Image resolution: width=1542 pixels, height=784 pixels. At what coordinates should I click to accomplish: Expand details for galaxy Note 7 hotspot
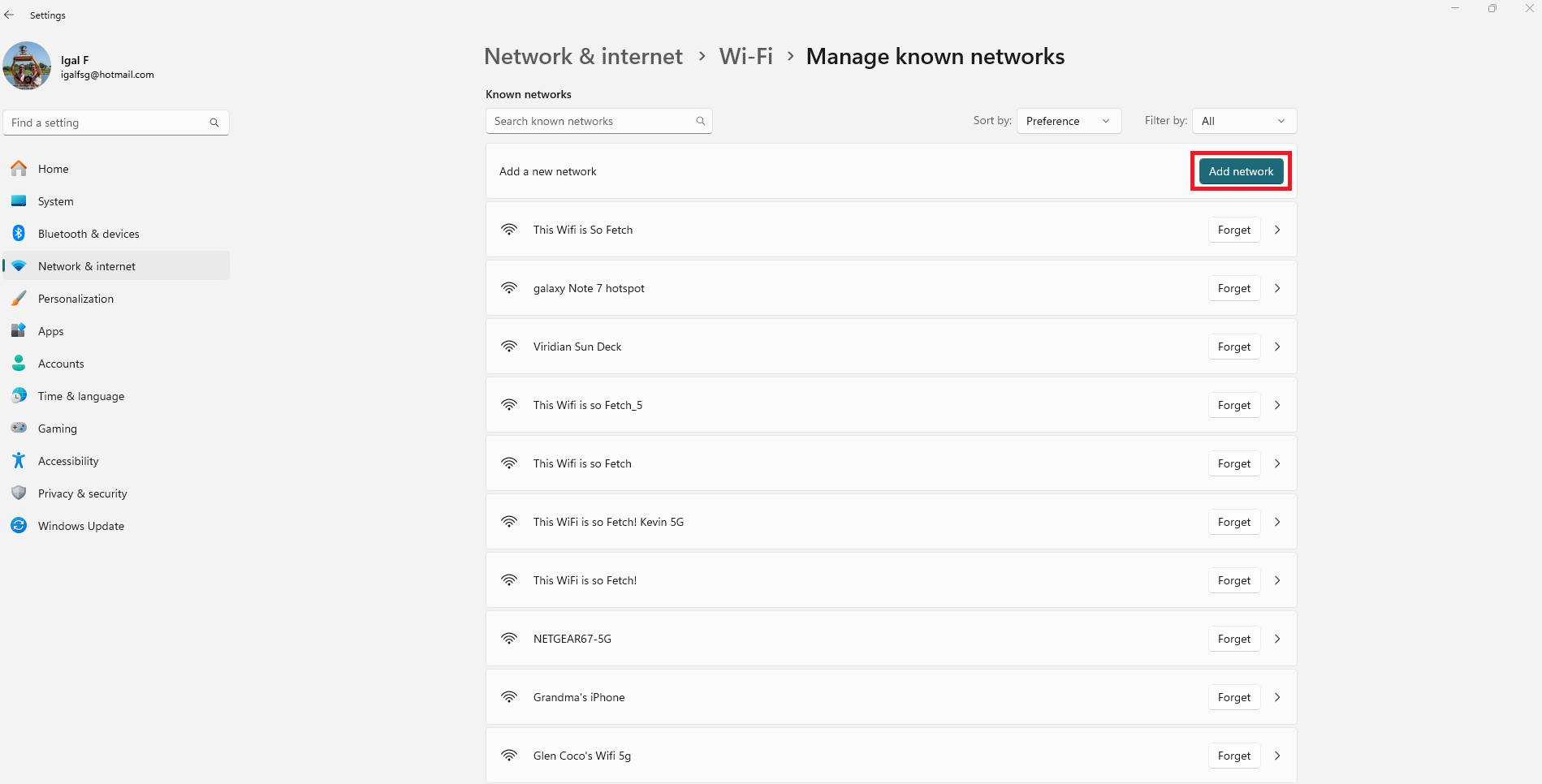click(x=1277, y=288)
